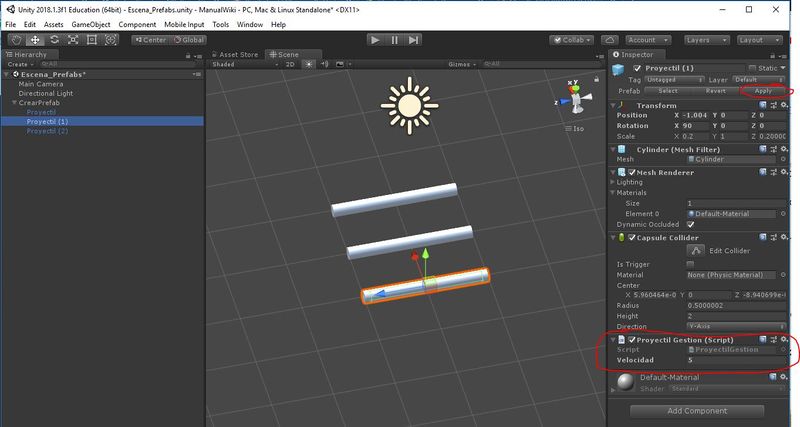Open the Component menu
This screenshot has height=427, width=800.
coord(137,24)
